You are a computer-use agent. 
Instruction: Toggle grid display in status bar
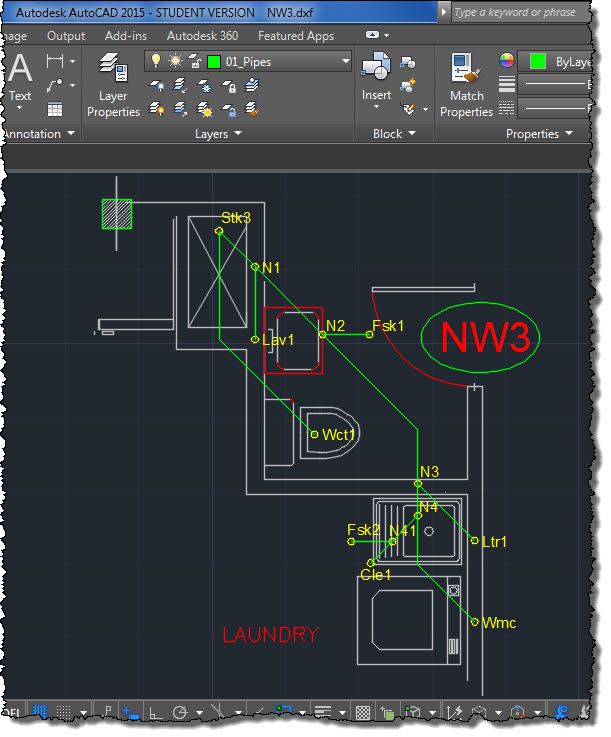coord(40,712)
